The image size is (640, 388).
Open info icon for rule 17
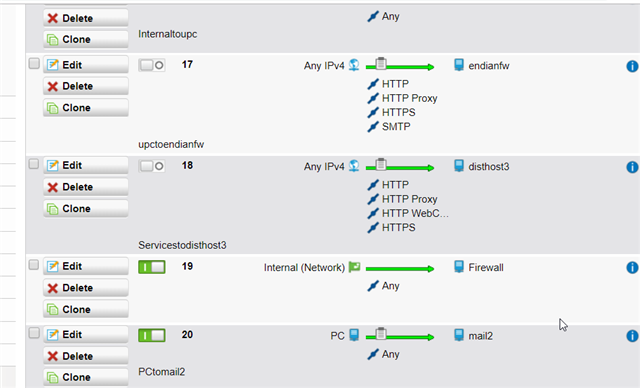click(632, 66)
